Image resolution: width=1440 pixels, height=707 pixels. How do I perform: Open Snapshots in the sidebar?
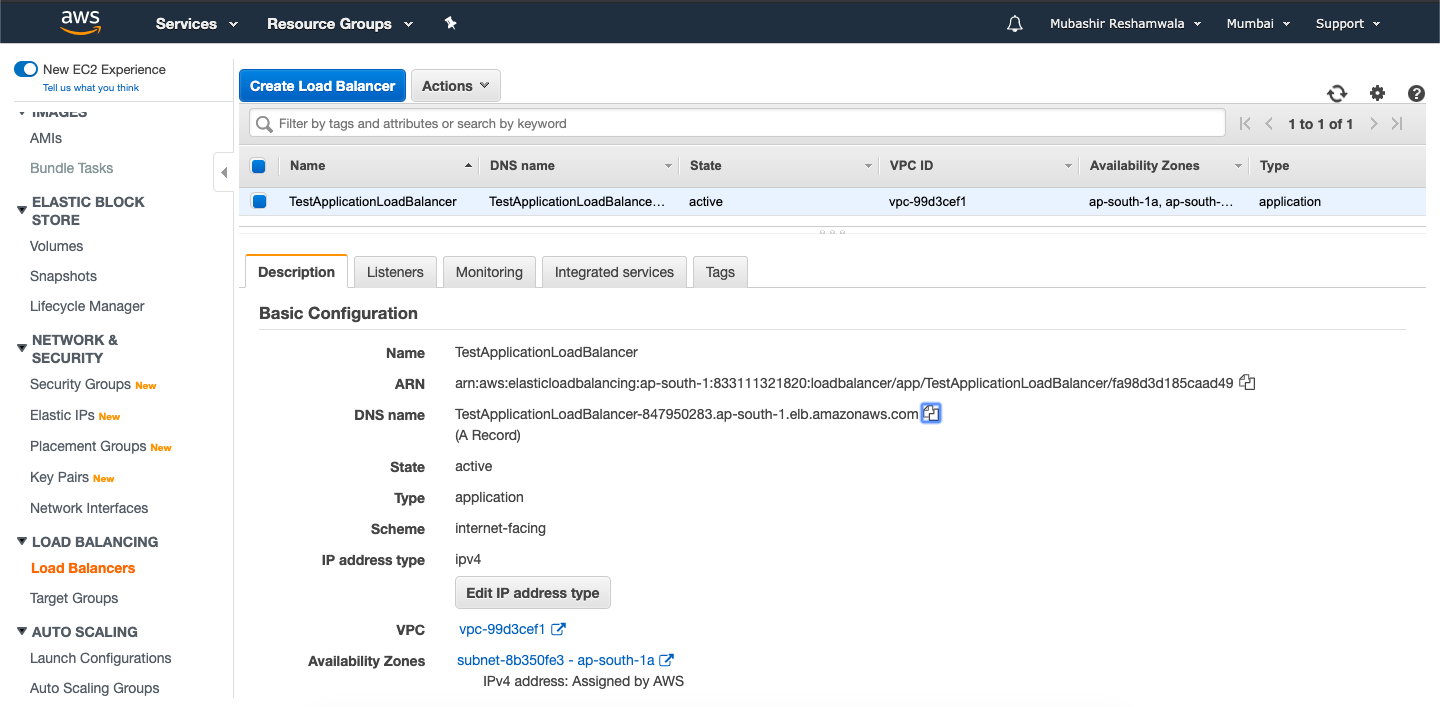coord(64,276)
